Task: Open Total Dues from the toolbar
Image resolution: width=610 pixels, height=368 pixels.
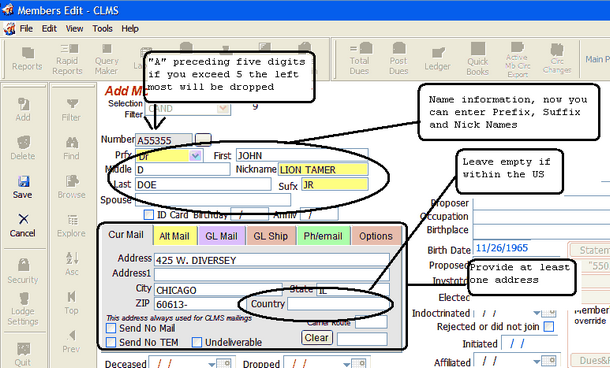Action: 359,58
